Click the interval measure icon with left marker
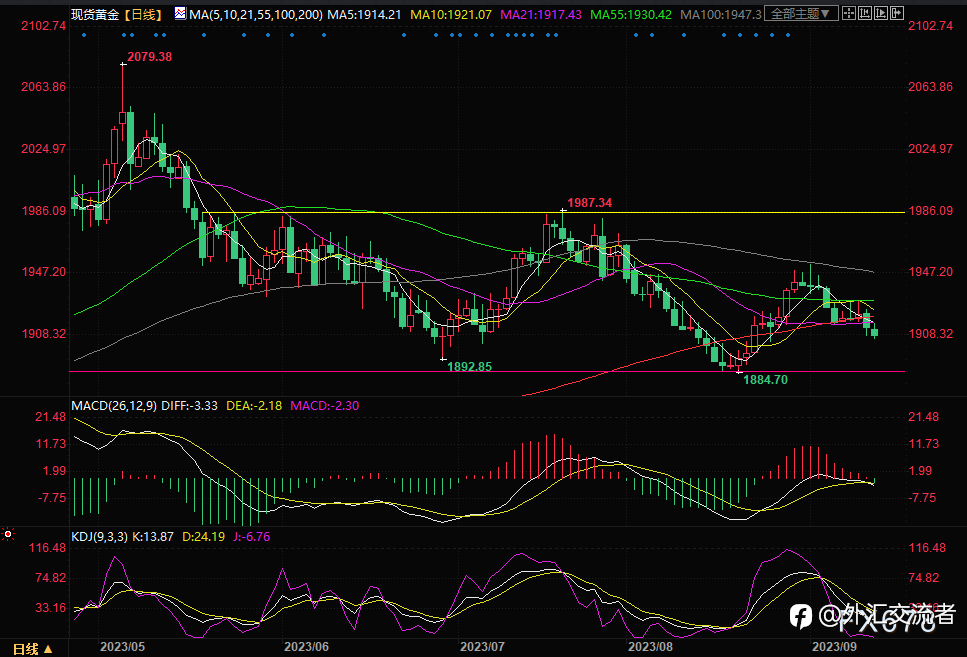Image resolution: width=967 pixels, height=657 pixels. click(x=865, y=13)
